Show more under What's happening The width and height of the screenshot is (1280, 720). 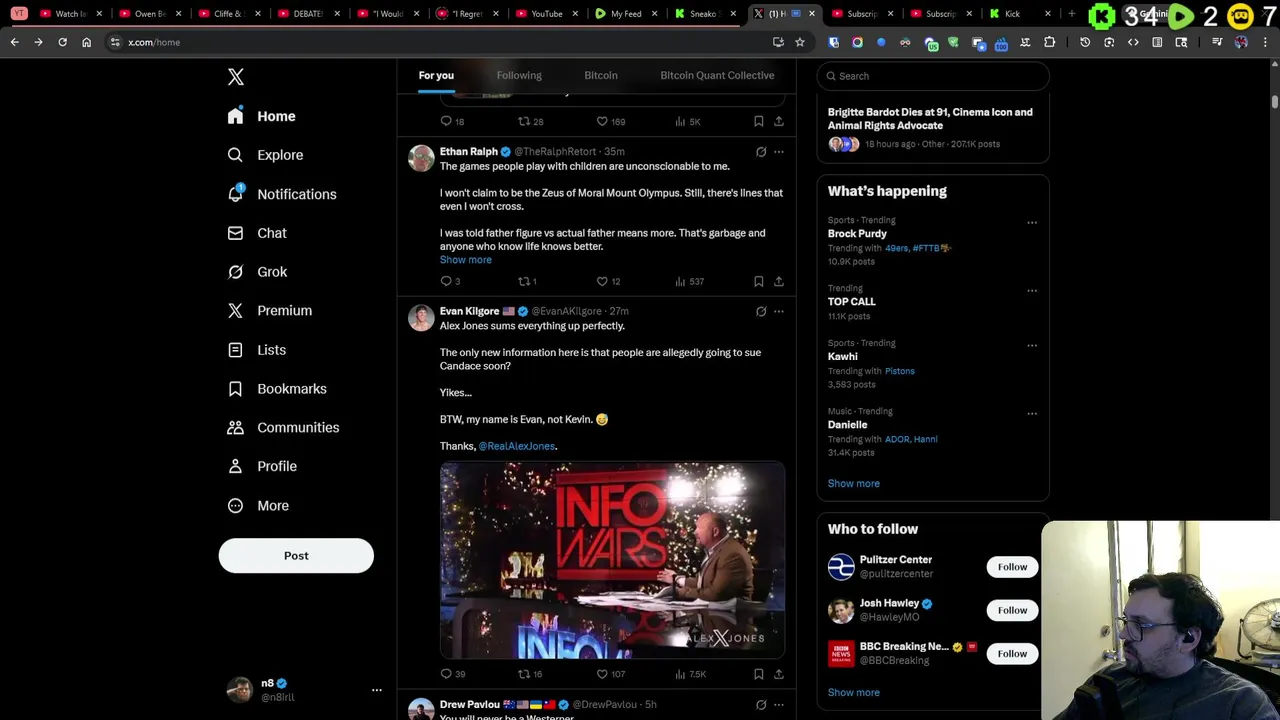click(853, 483)
